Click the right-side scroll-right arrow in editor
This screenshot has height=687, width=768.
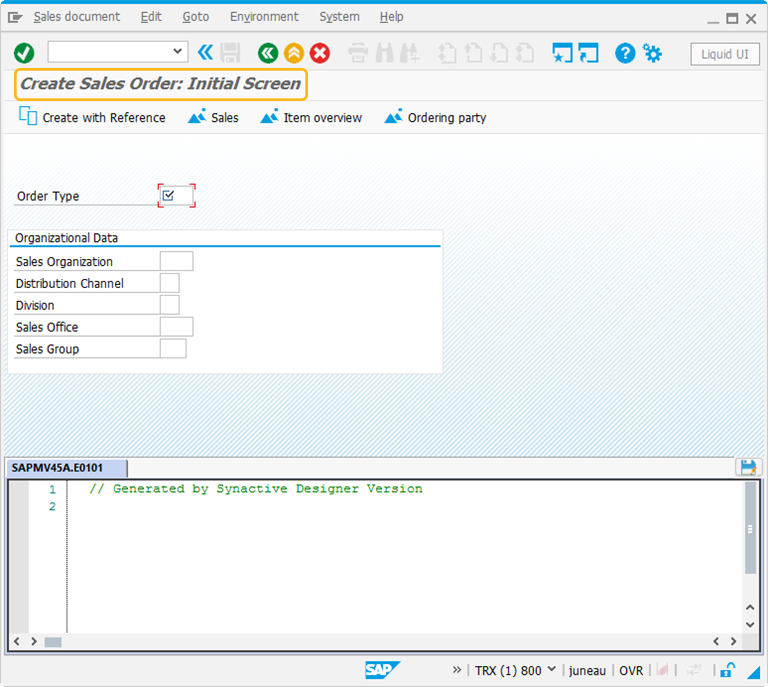click(x=733, y=641)
